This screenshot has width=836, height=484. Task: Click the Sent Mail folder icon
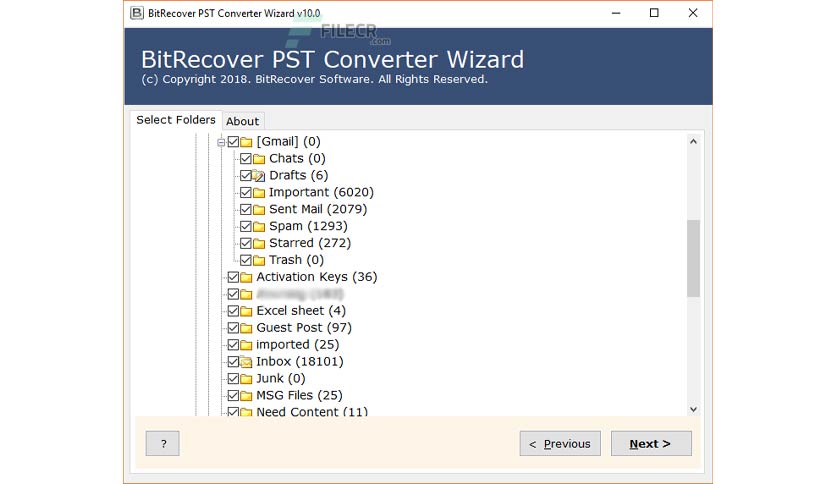(259, 209)
